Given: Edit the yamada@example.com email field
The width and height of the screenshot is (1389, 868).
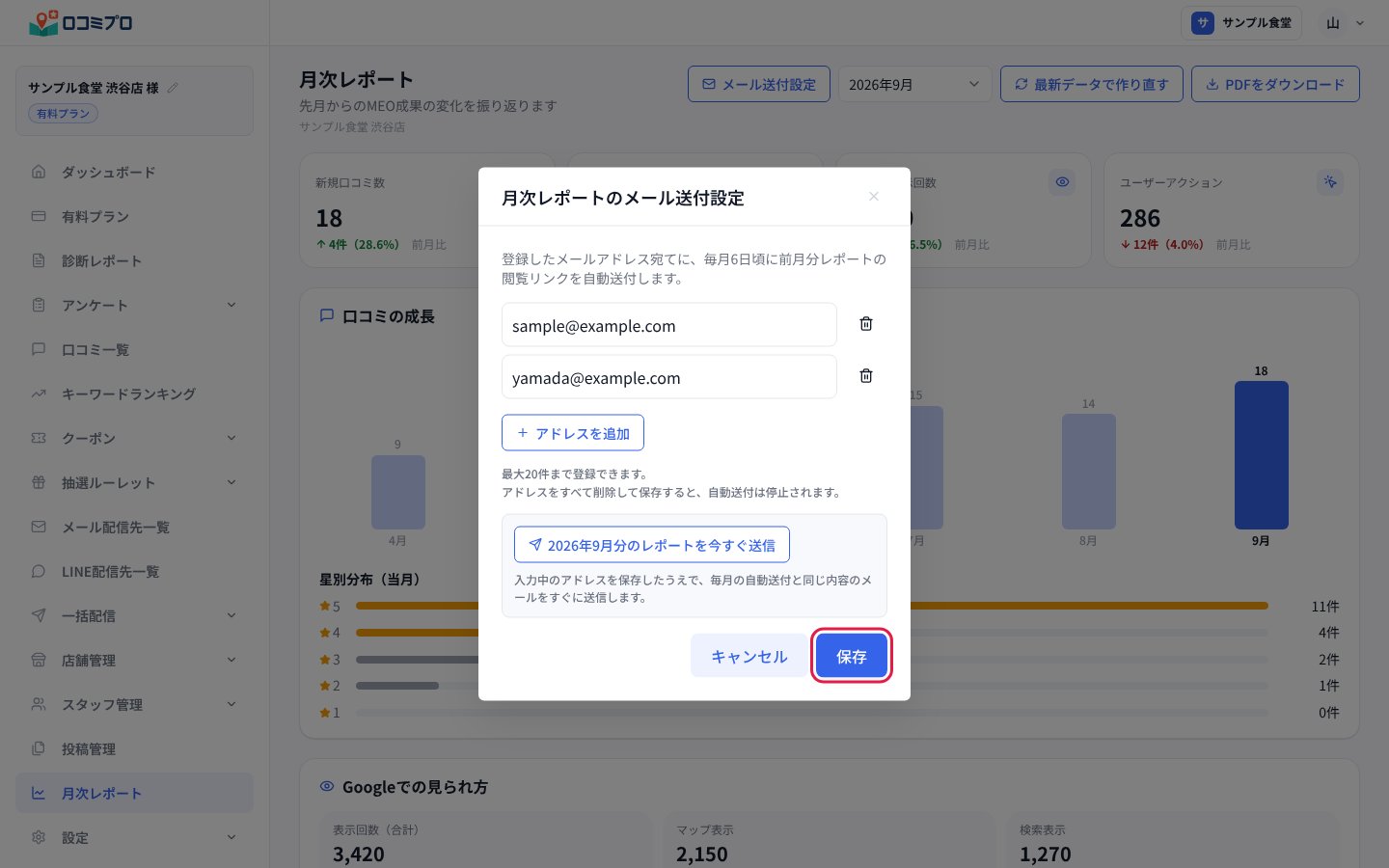Looking at the screenshot, I should (x=669, y=377).
